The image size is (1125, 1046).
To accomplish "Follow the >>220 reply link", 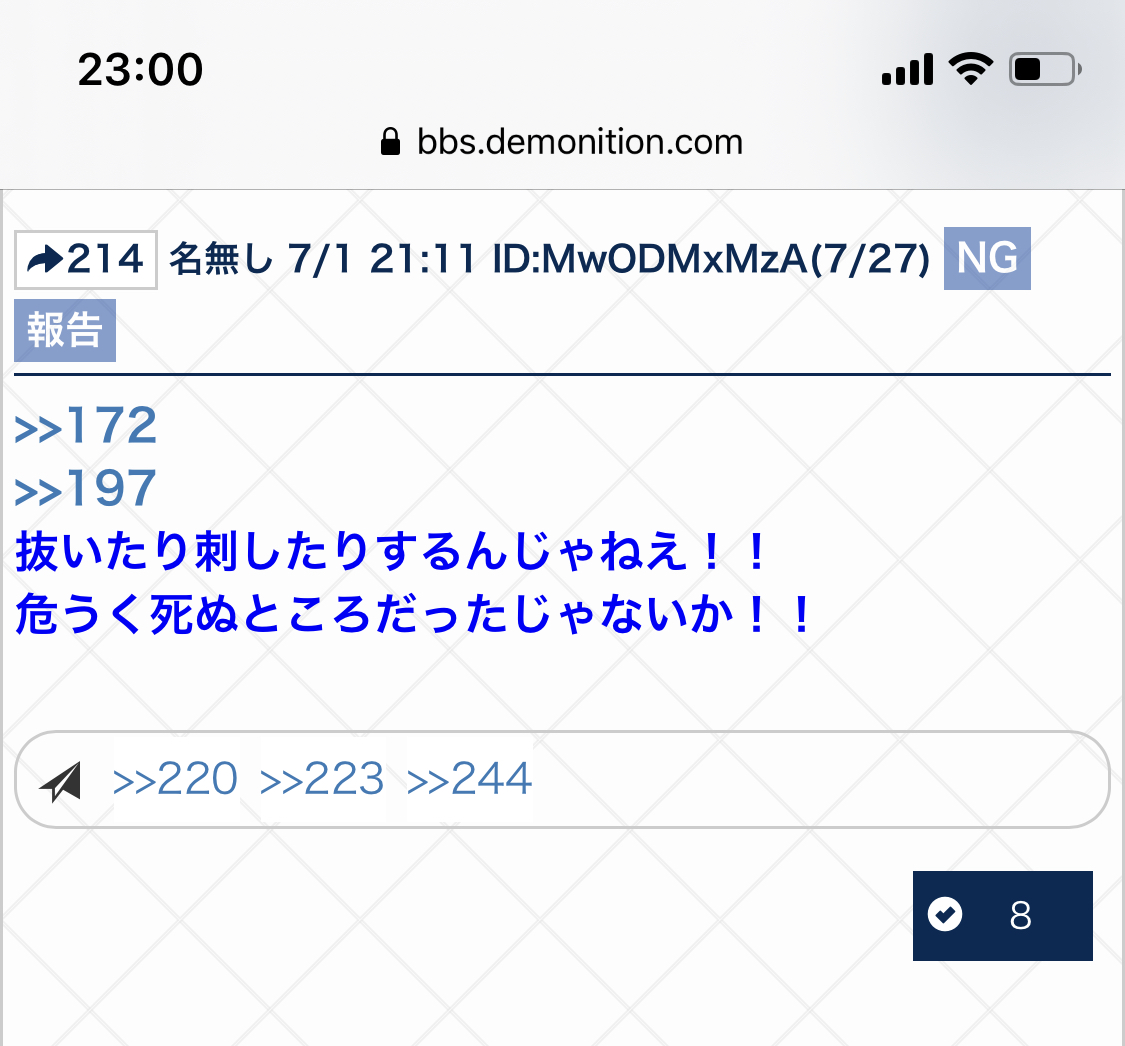I will click(x=175, y=778).
